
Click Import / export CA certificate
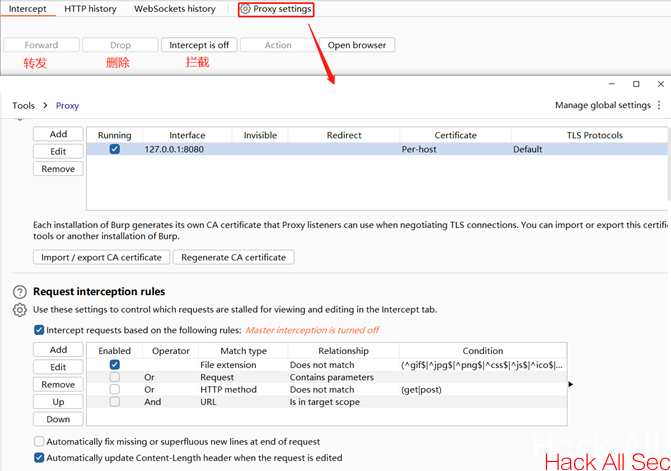coord(101,258)
